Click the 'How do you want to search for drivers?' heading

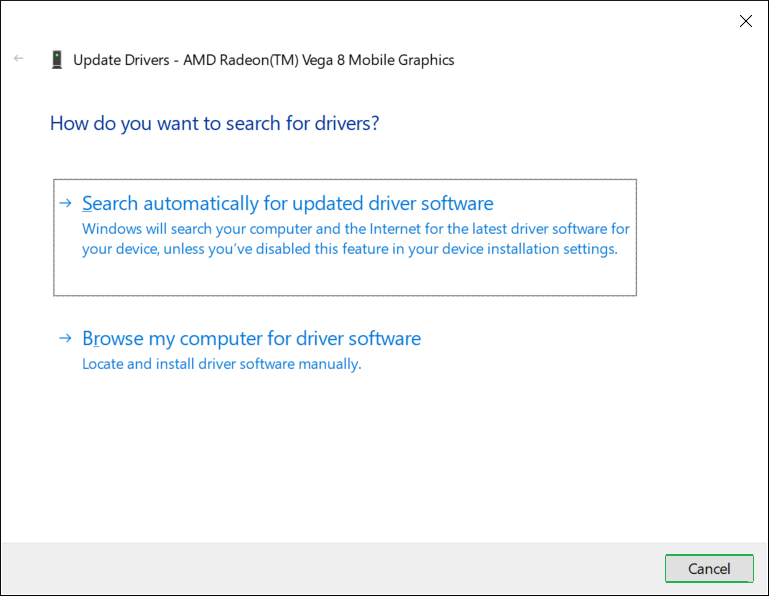(x=215, y=124)
